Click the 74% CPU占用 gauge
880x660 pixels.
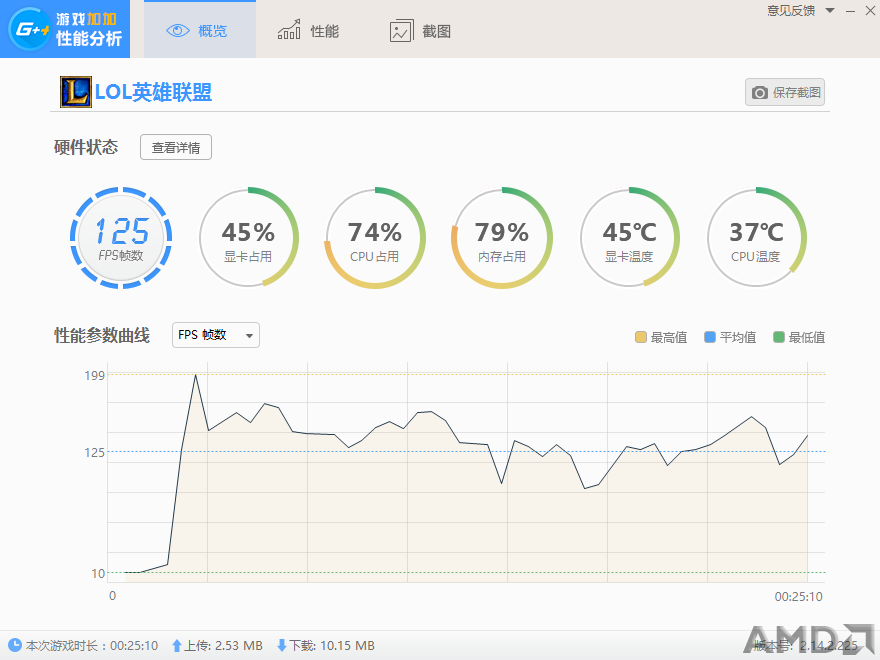375,238
